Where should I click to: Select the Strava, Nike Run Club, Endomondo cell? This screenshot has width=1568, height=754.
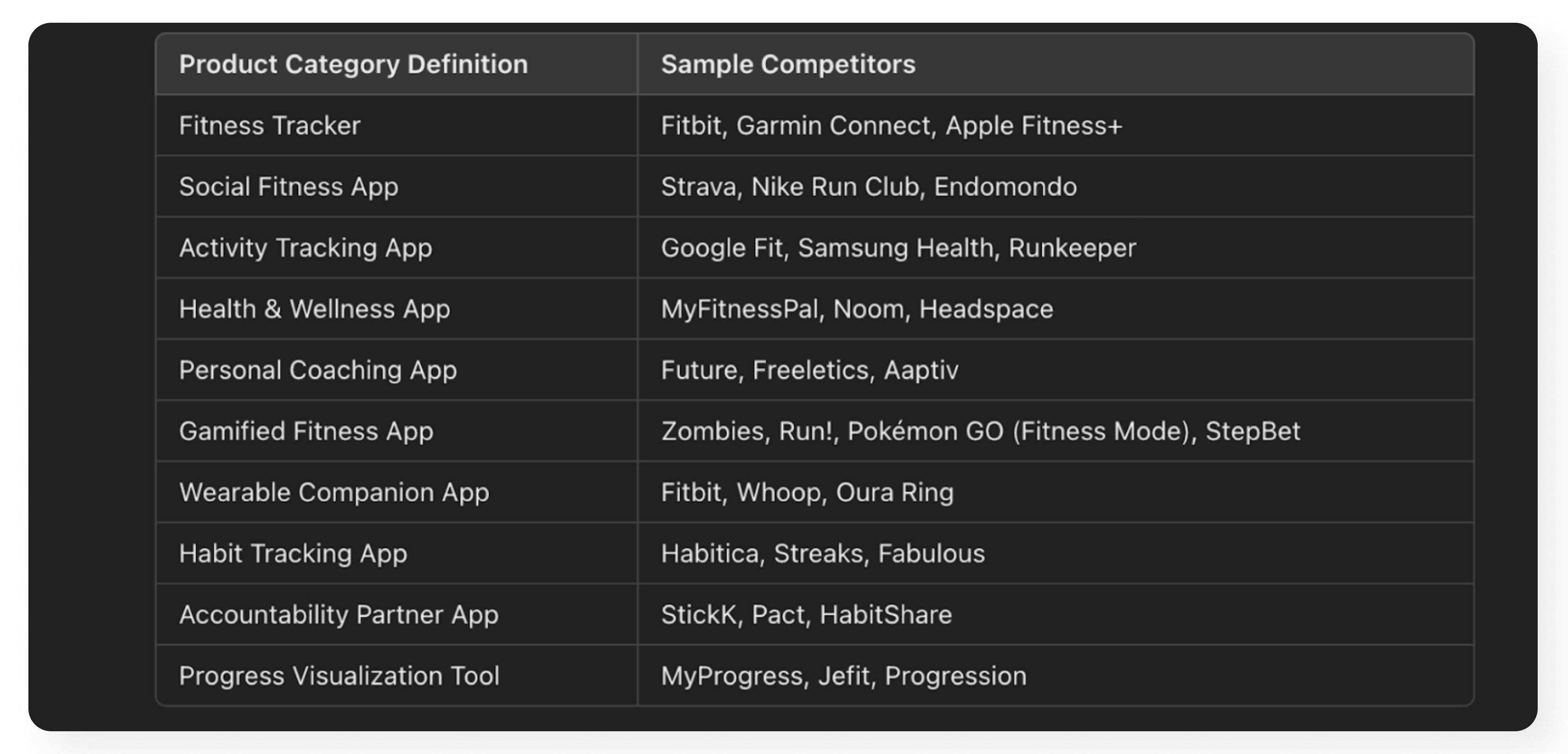1055,186
